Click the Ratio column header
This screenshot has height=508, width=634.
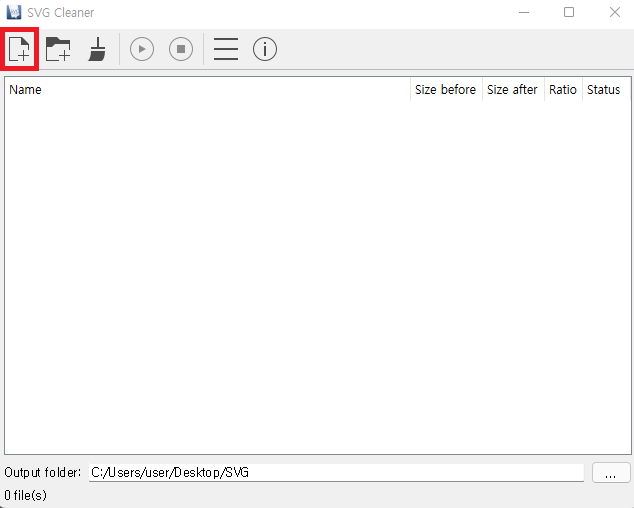click(563, 89)
